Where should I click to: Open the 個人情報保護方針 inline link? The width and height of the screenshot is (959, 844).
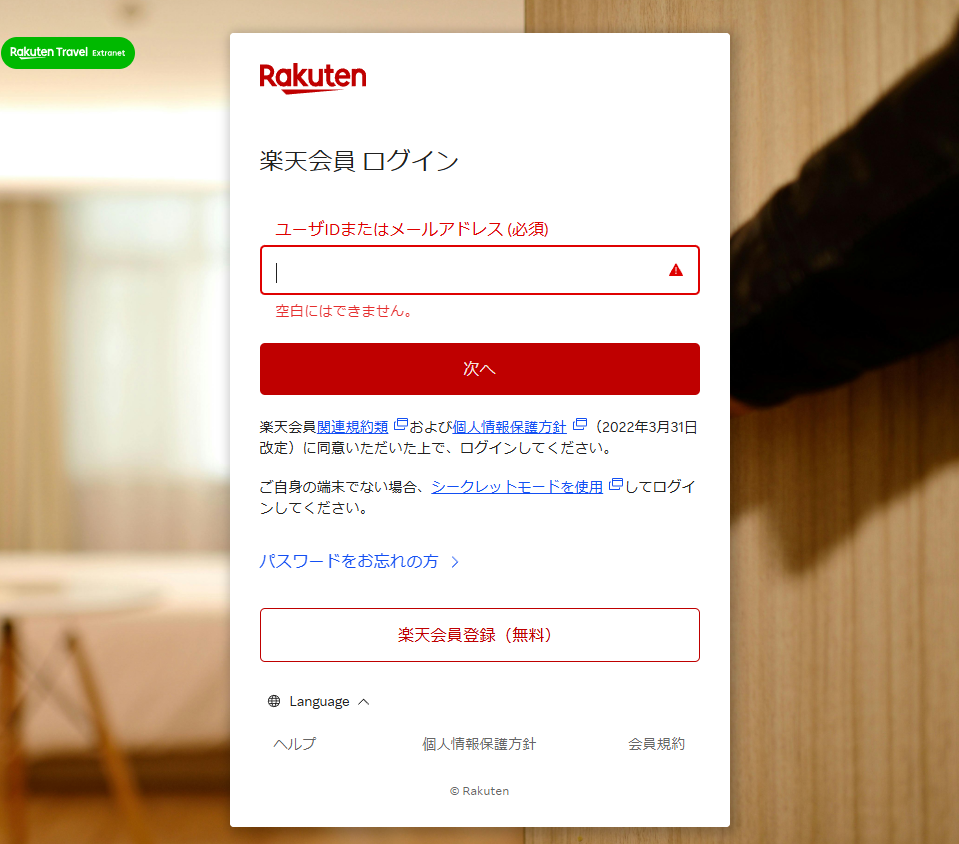coord(509,427)
